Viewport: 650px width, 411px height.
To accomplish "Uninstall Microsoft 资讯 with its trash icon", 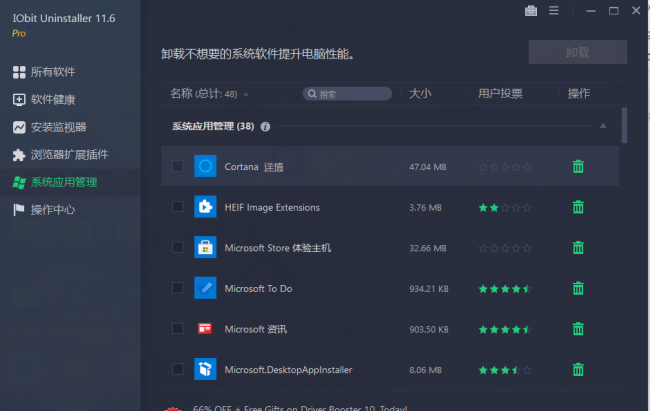I will [578, 329].
